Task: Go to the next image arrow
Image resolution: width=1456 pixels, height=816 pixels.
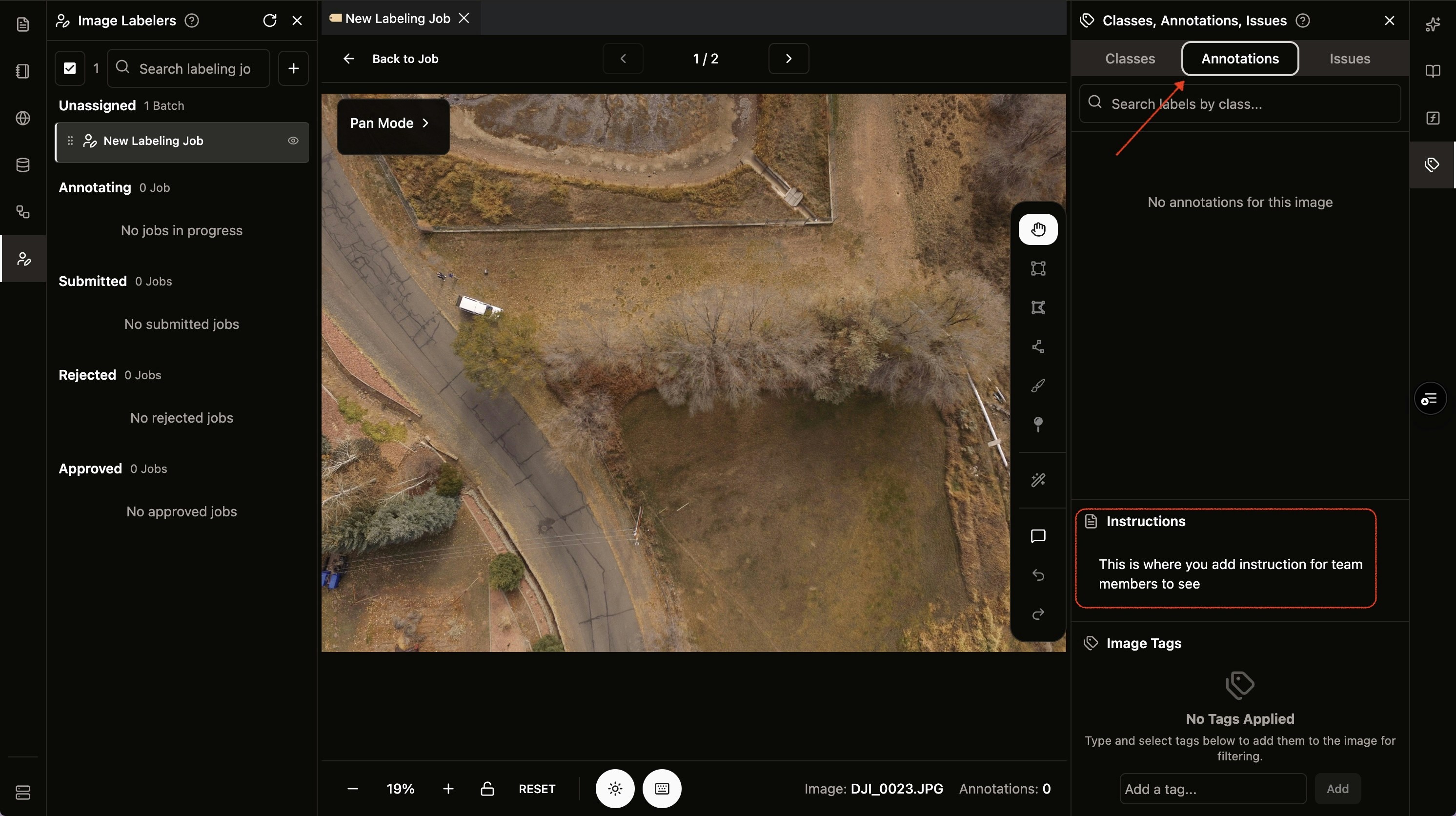Action: [789, 59]
